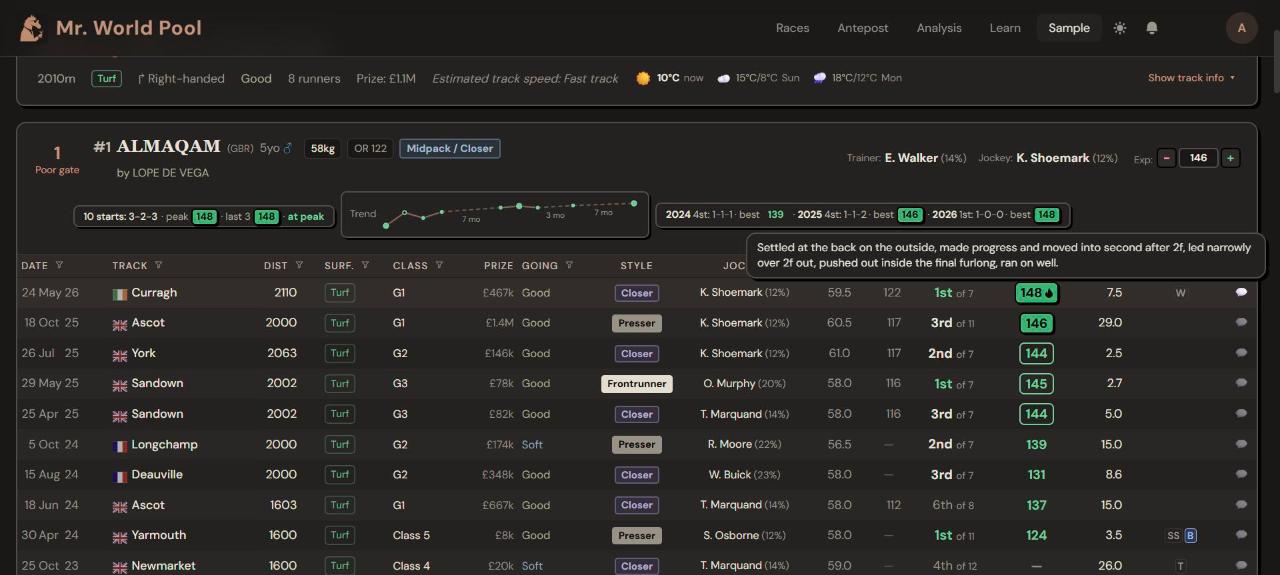Go to the Races tab

(x=792, y=28)
